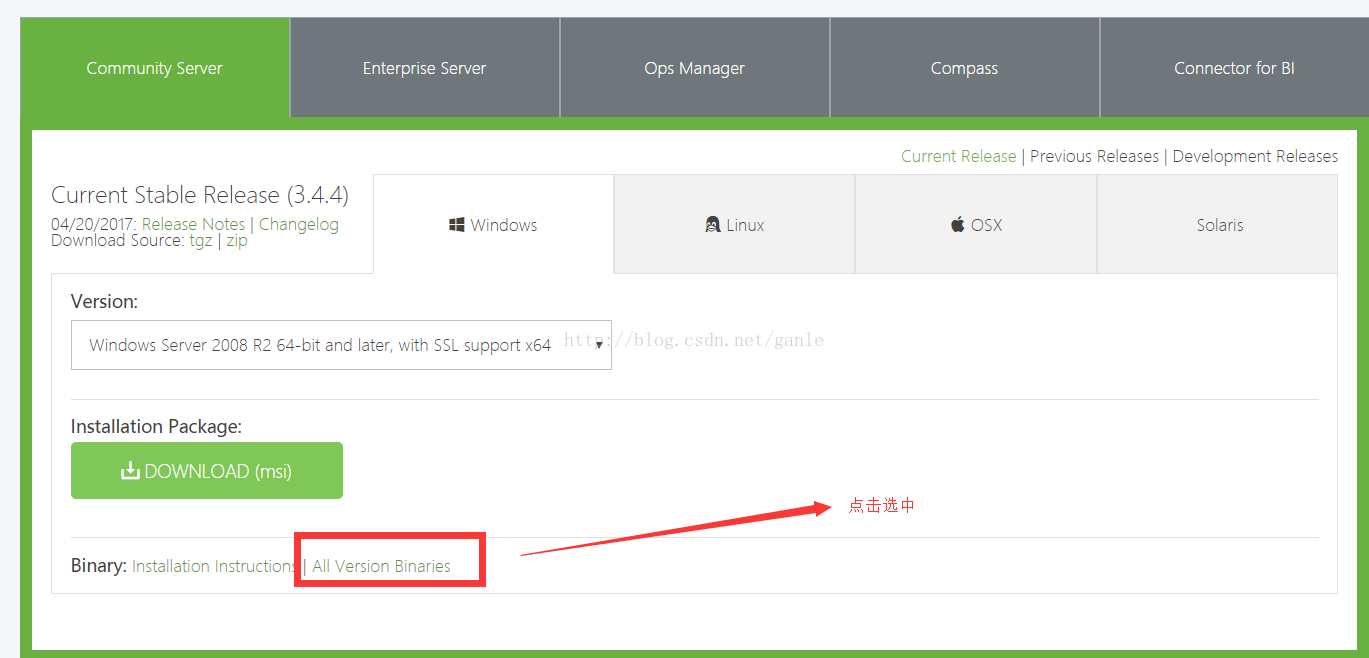Switch to the Linux platform tab
This screenshot has width=1369, height=658.
coord(735,224)
